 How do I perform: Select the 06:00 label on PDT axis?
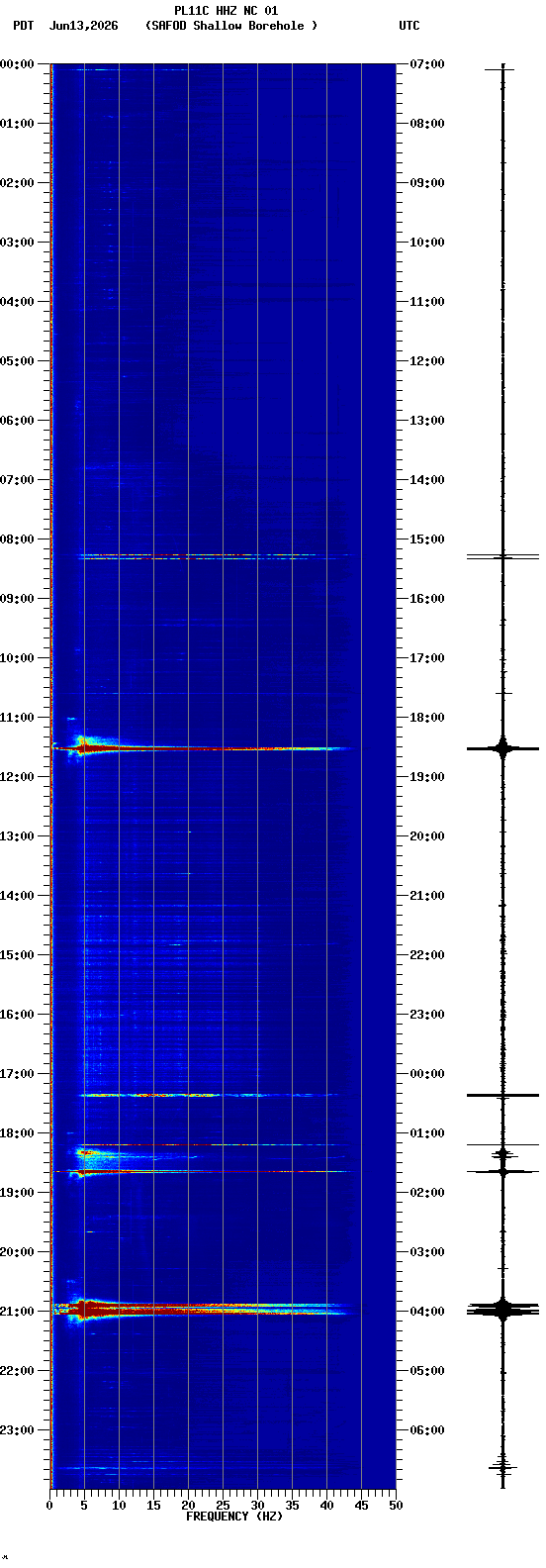[17, 421]
